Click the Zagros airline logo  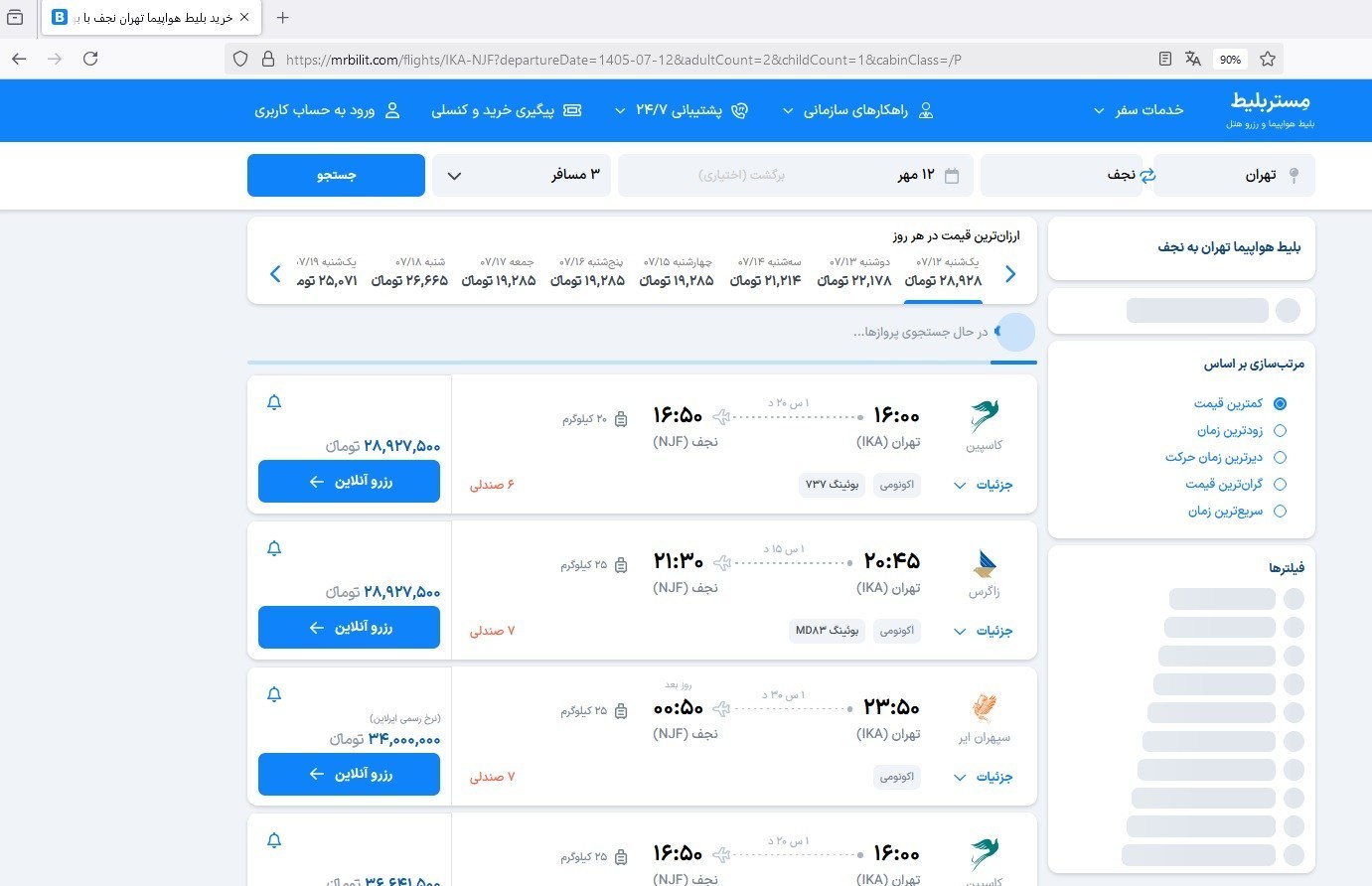pyautogui.click(x=985, y=563)
